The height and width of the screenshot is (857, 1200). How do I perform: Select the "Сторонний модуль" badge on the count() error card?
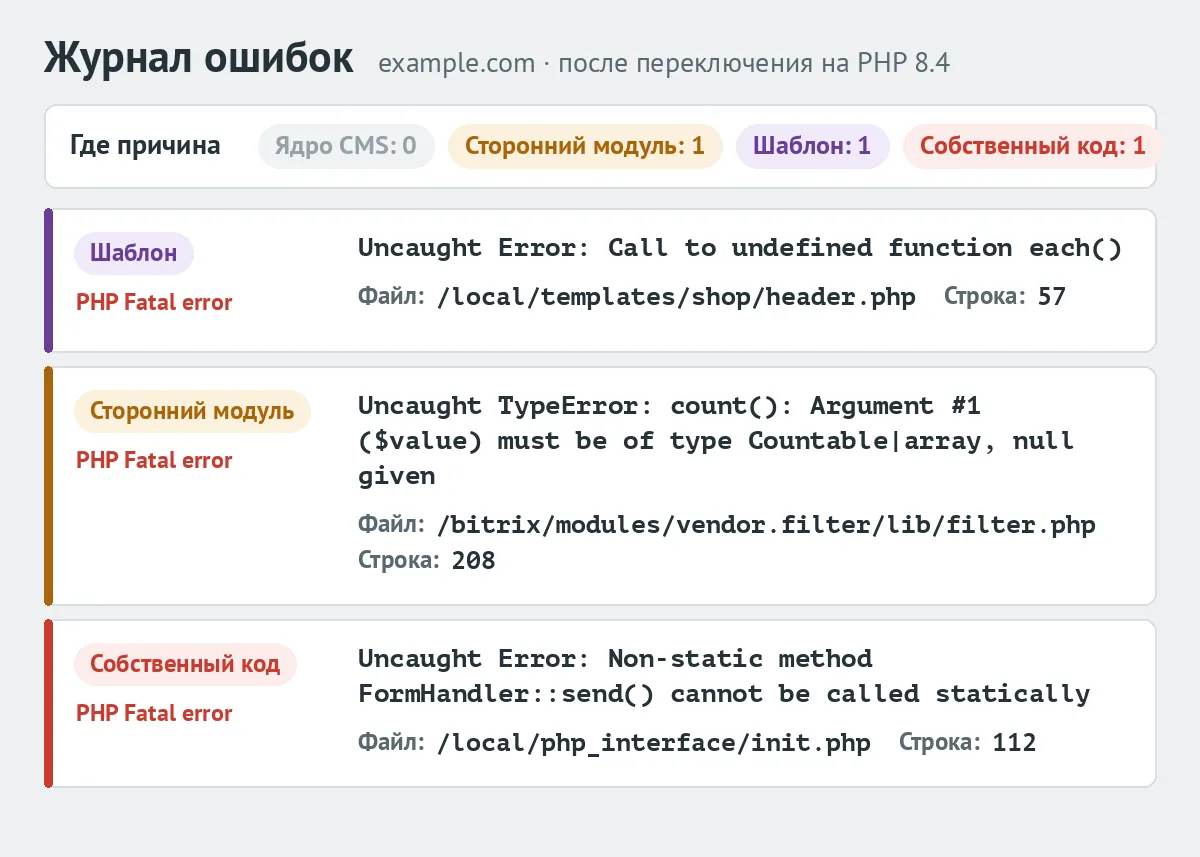coord(192,411)
